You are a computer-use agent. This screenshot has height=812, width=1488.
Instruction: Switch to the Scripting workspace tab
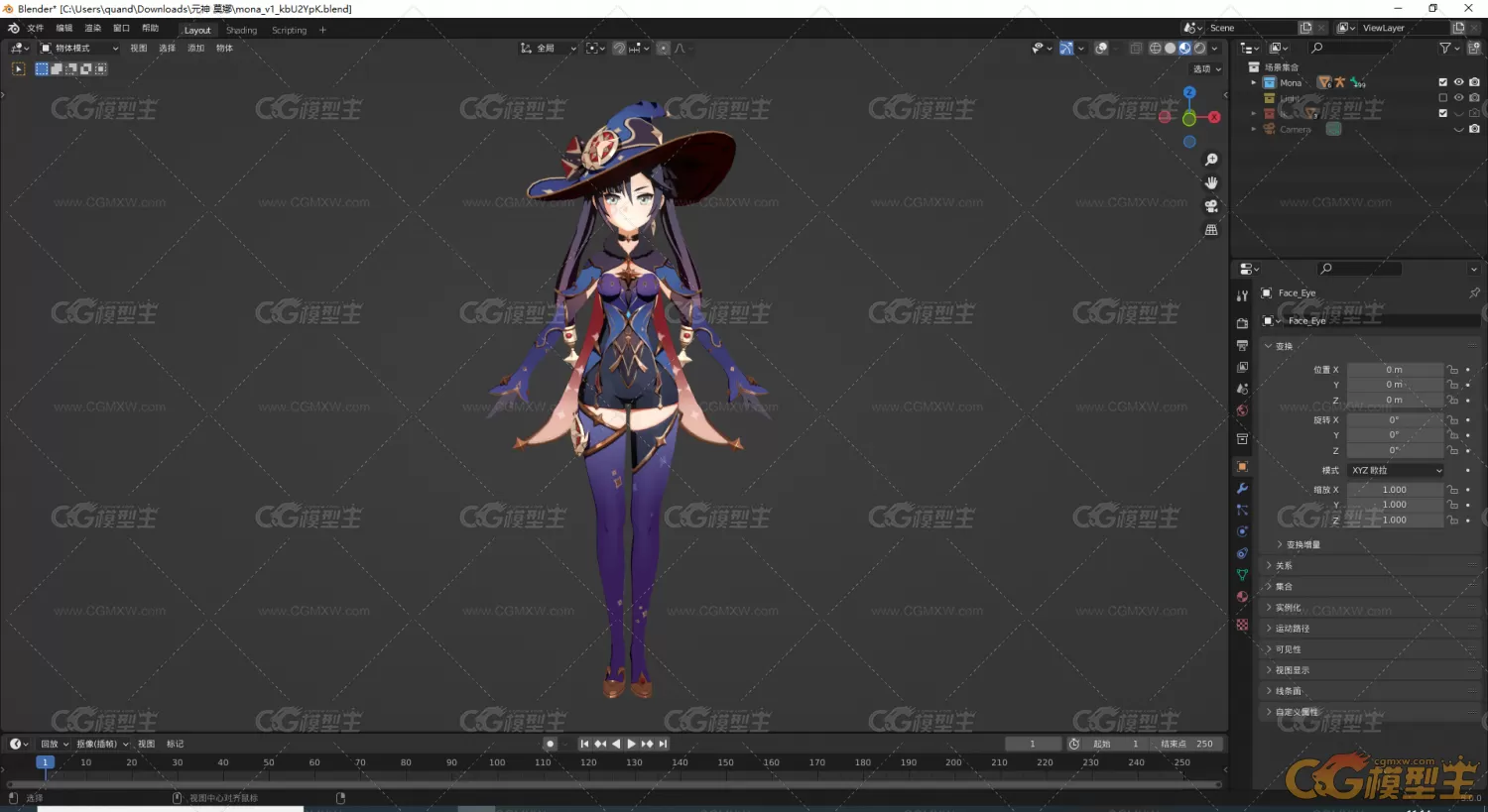[289, 30]
